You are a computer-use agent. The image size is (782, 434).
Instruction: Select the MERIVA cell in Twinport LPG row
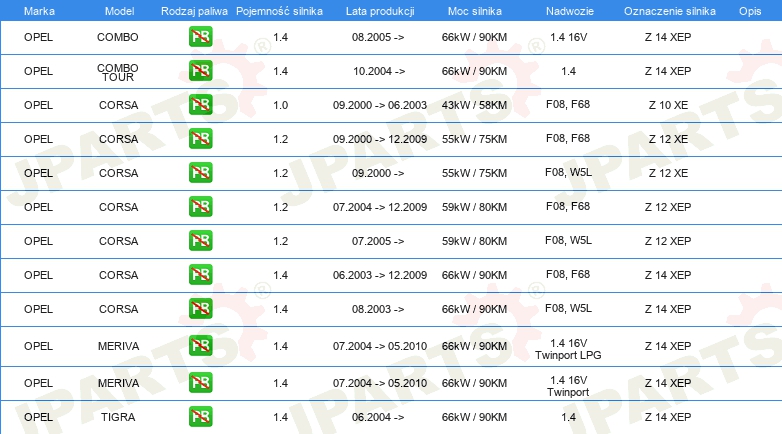click(118, 346)
